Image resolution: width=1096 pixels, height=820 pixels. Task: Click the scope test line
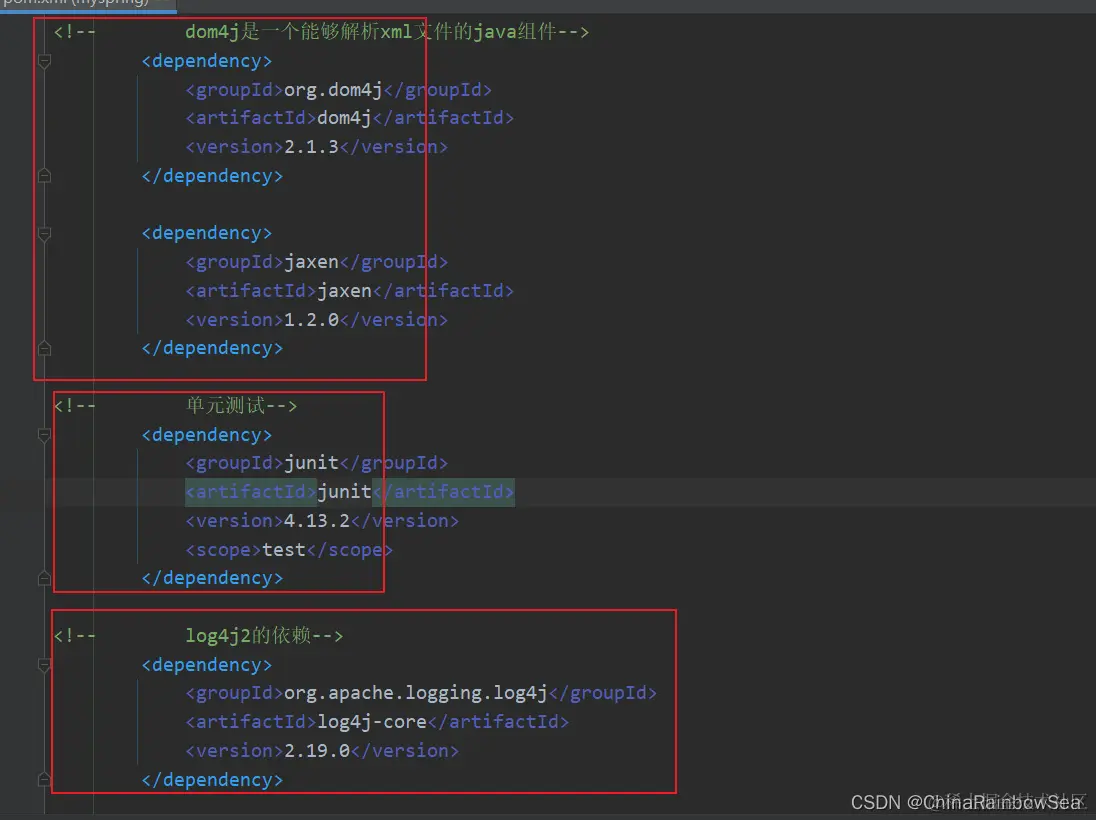pos(289,550)
